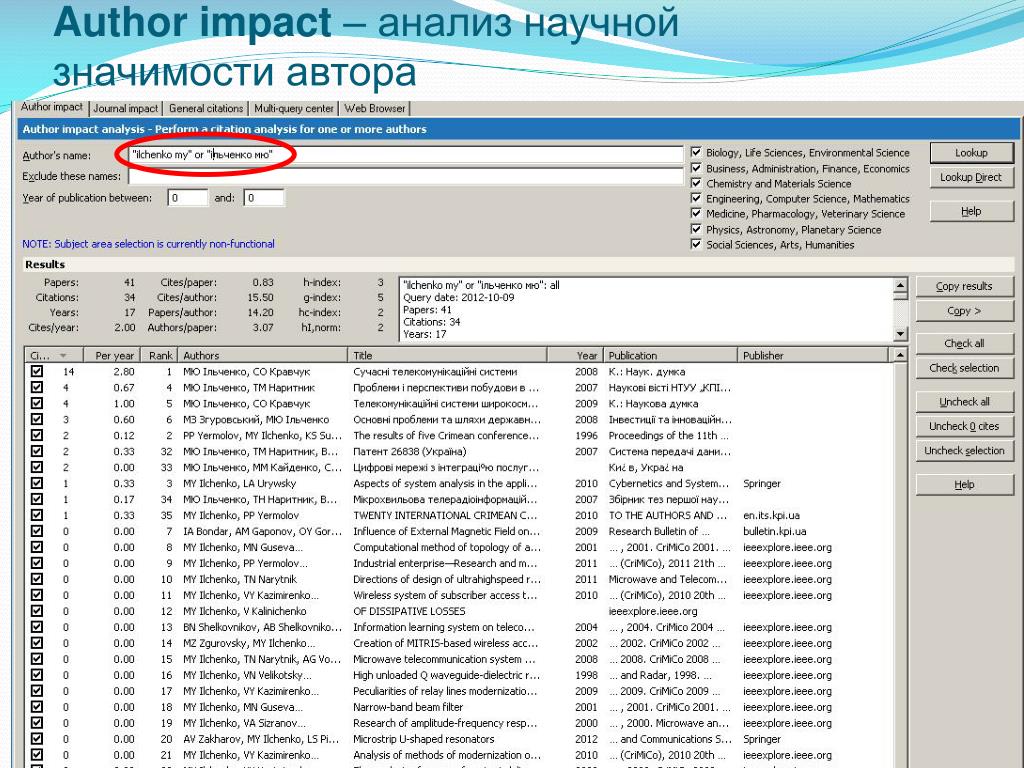Uncheck the row with 14 cites
The image size is (1024, 768).
[x=37, y=372]
